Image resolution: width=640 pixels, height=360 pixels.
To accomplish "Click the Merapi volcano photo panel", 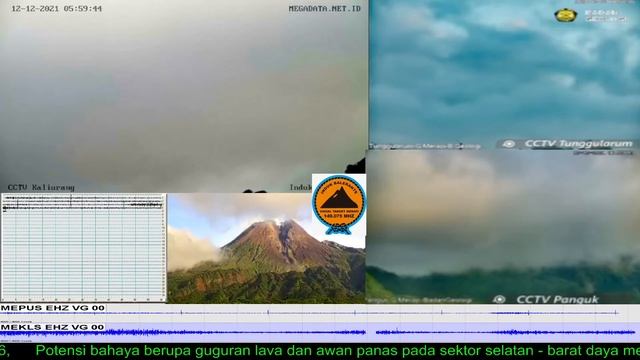I will 266,248.
